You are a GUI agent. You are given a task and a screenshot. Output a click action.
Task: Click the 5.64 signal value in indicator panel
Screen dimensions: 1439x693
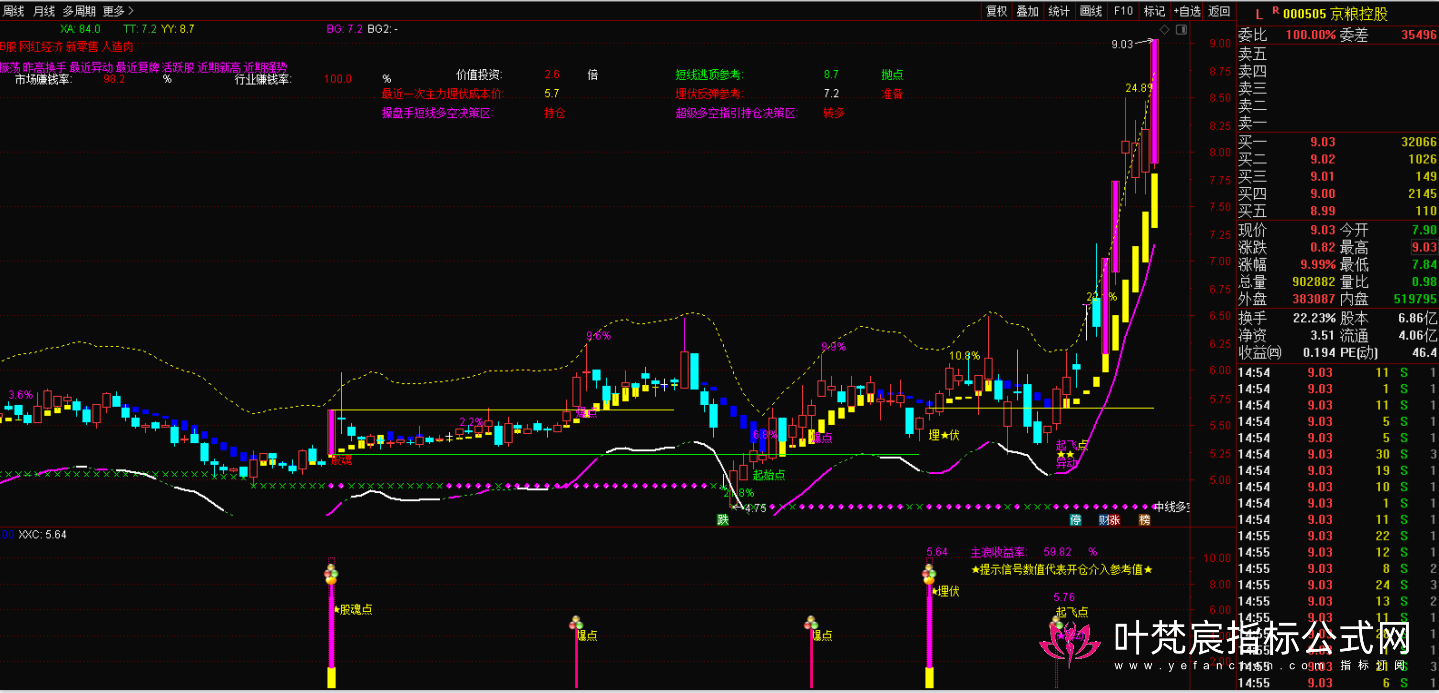(937, 552)
